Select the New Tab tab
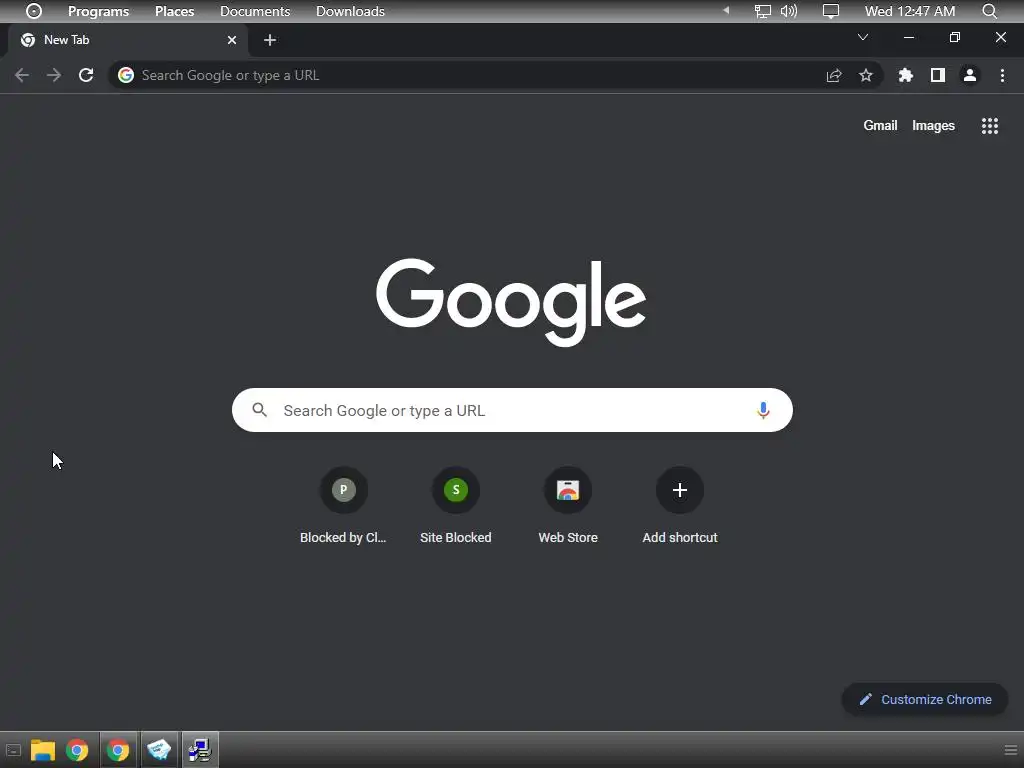The width and height of the screenshot is (1024, 768). click(127, 40)
